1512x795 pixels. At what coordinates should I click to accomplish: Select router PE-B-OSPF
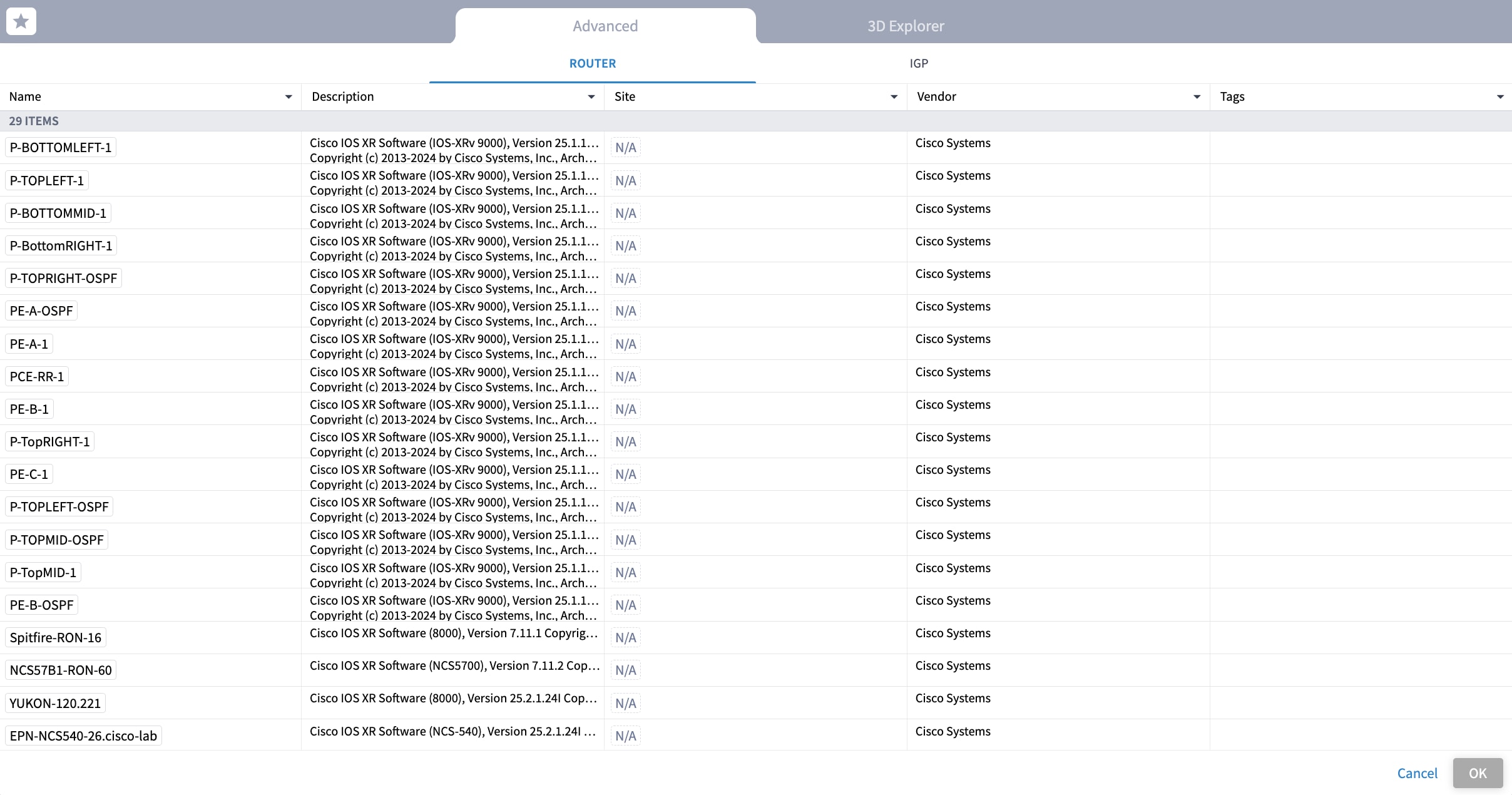tap(42, 605)
